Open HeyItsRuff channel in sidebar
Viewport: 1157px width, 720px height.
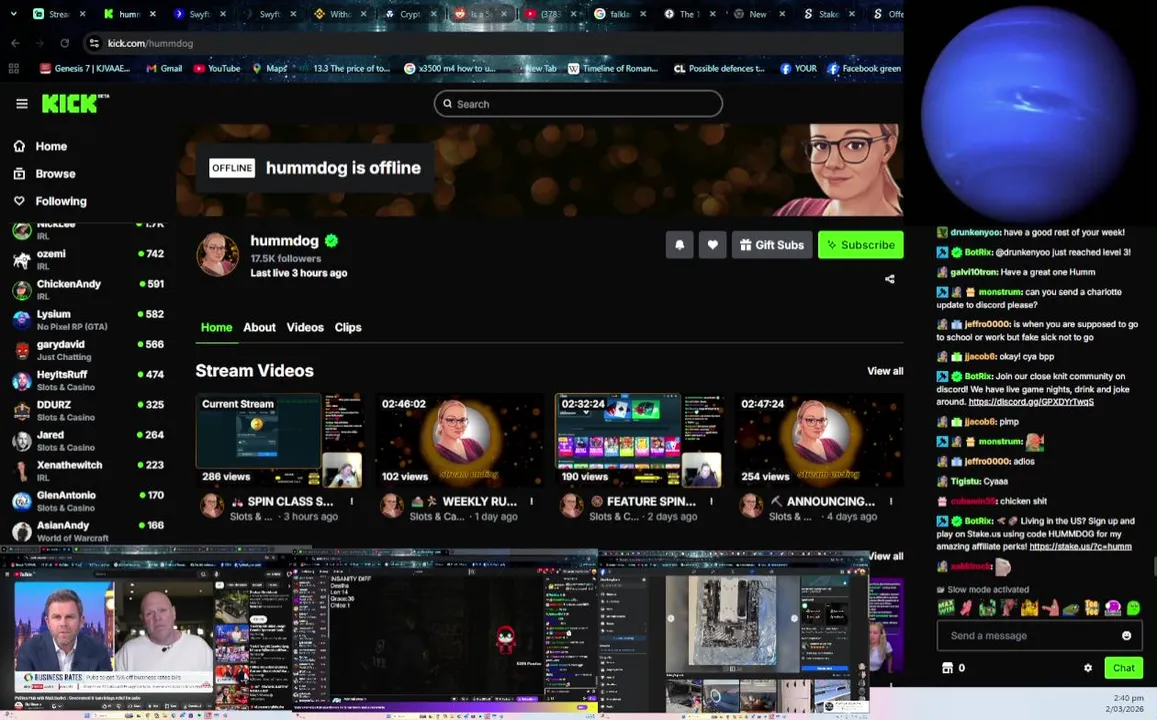(x=89, y=380)
